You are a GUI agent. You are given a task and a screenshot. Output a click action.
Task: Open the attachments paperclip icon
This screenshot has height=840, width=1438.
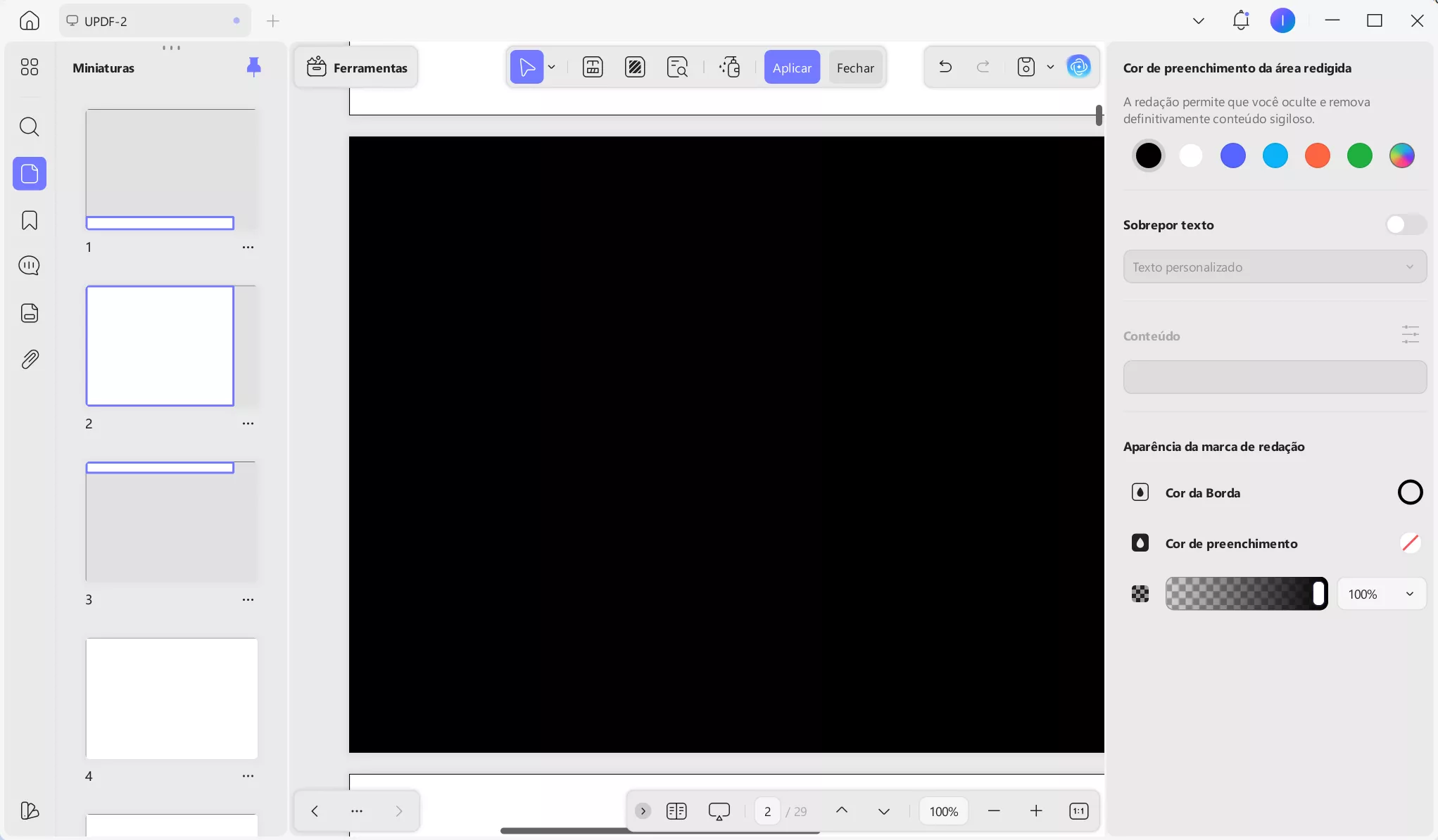[x=30, y=359]
